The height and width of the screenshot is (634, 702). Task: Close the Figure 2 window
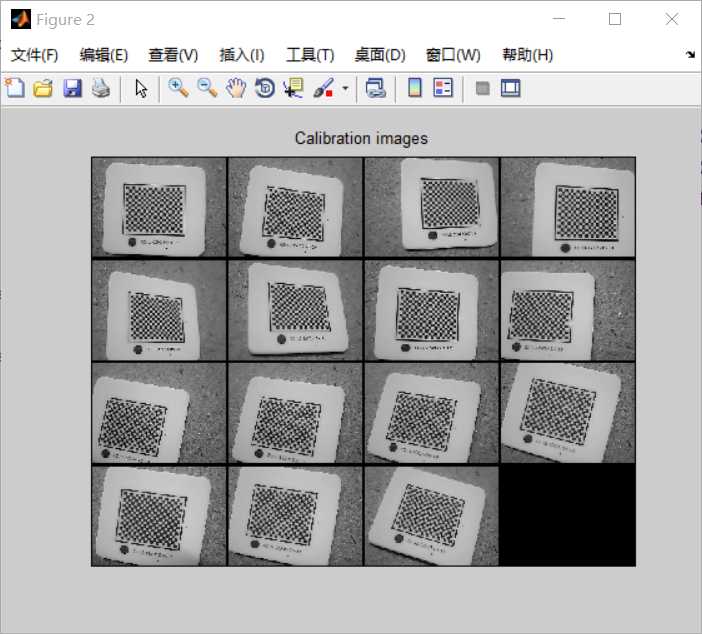click(672, 19)
